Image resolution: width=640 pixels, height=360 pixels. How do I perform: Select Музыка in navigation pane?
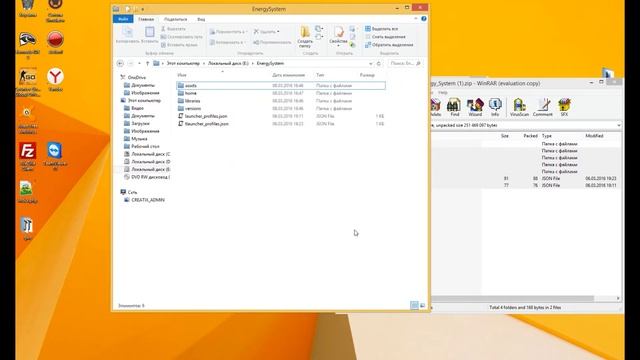[139, 139]
